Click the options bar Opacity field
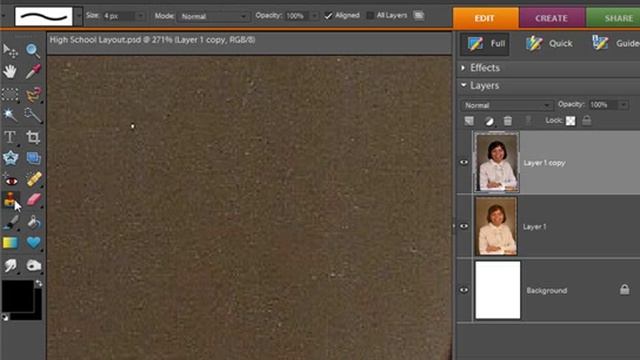 pyautogui.click(x=297, y=16)
